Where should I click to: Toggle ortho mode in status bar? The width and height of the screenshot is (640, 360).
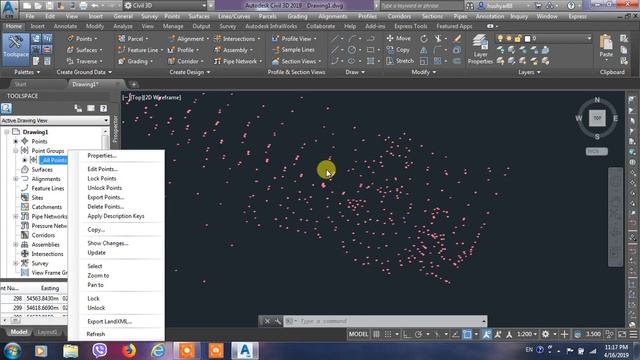click(x=407, y=334)
